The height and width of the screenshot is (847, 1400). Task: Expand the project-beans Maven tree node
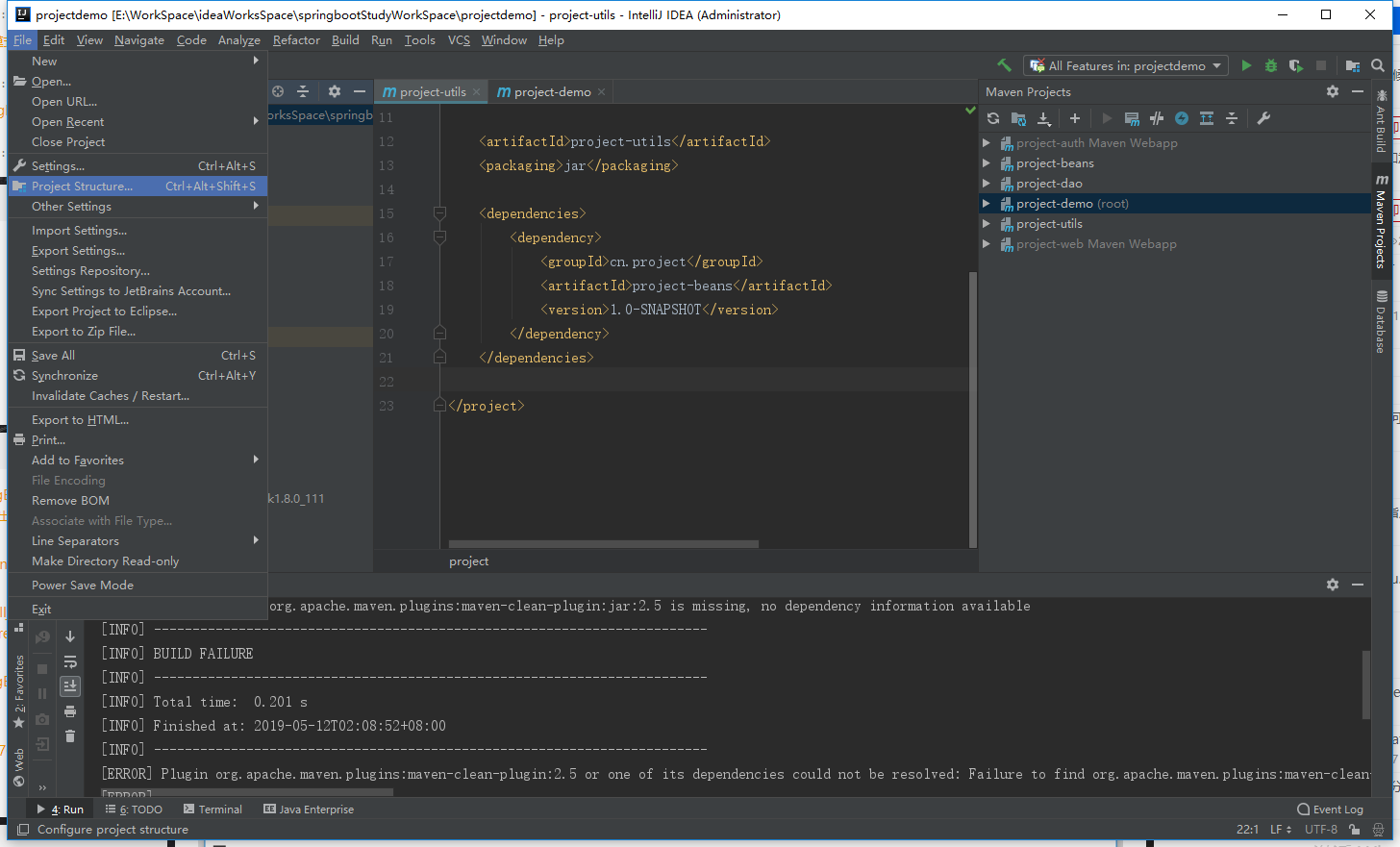987,163
